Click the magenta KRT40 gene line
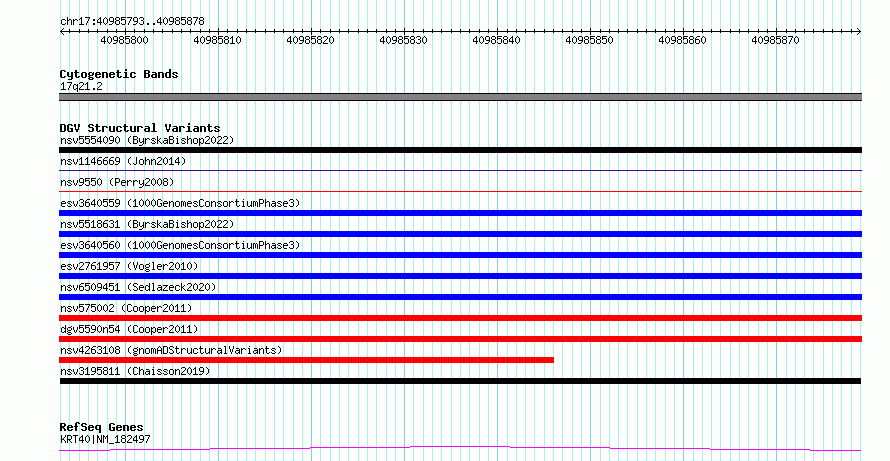 click(x=460, y=449)
